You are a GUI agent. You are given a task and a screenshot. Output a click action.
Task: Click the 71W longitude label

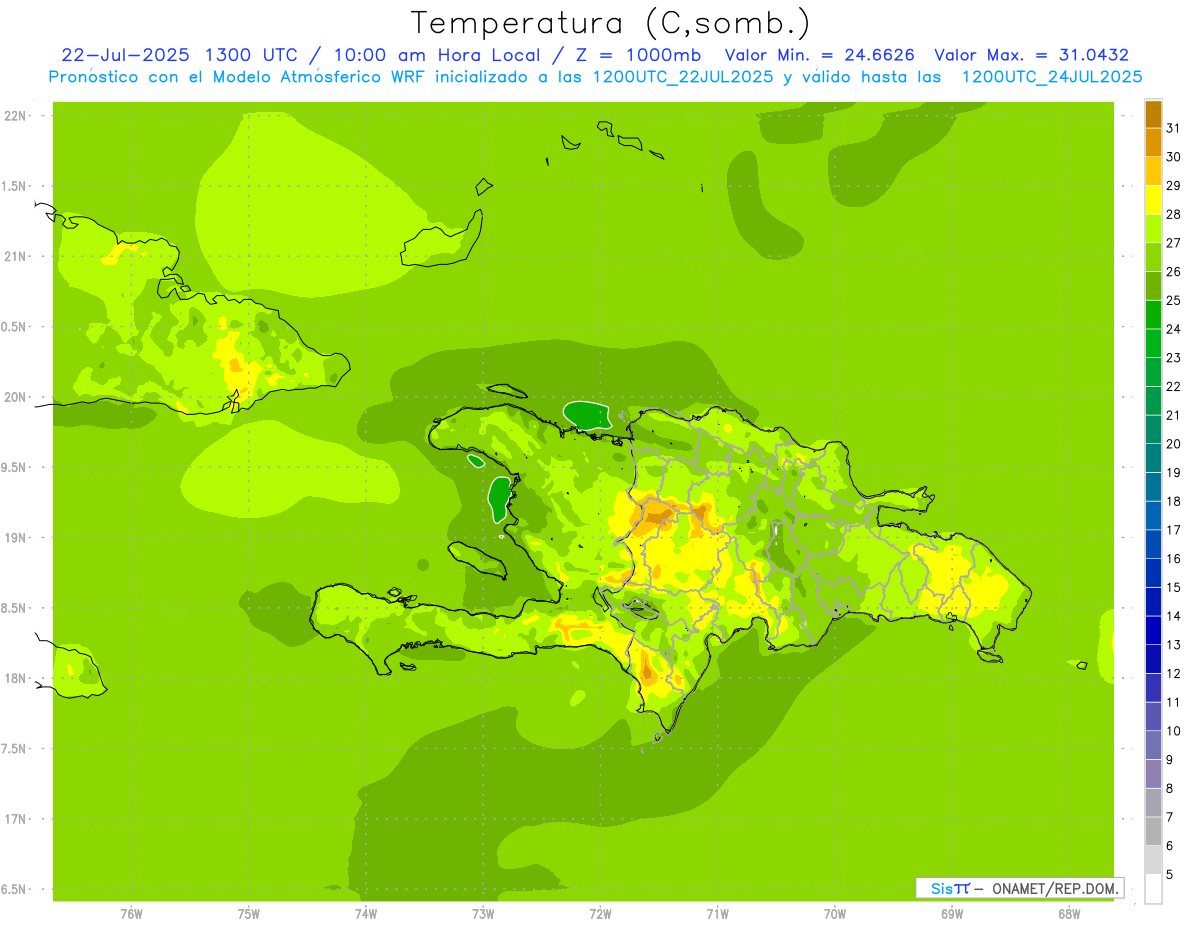(x=717, y=914)
